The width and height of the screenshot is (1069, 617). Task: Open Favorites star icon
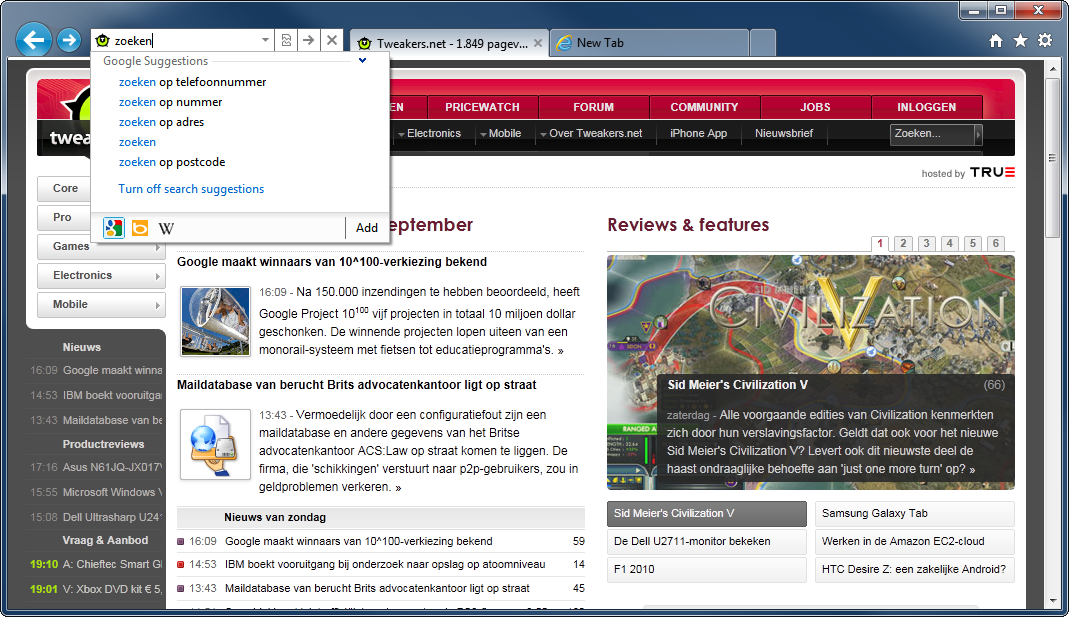[x=1021, y=41]
